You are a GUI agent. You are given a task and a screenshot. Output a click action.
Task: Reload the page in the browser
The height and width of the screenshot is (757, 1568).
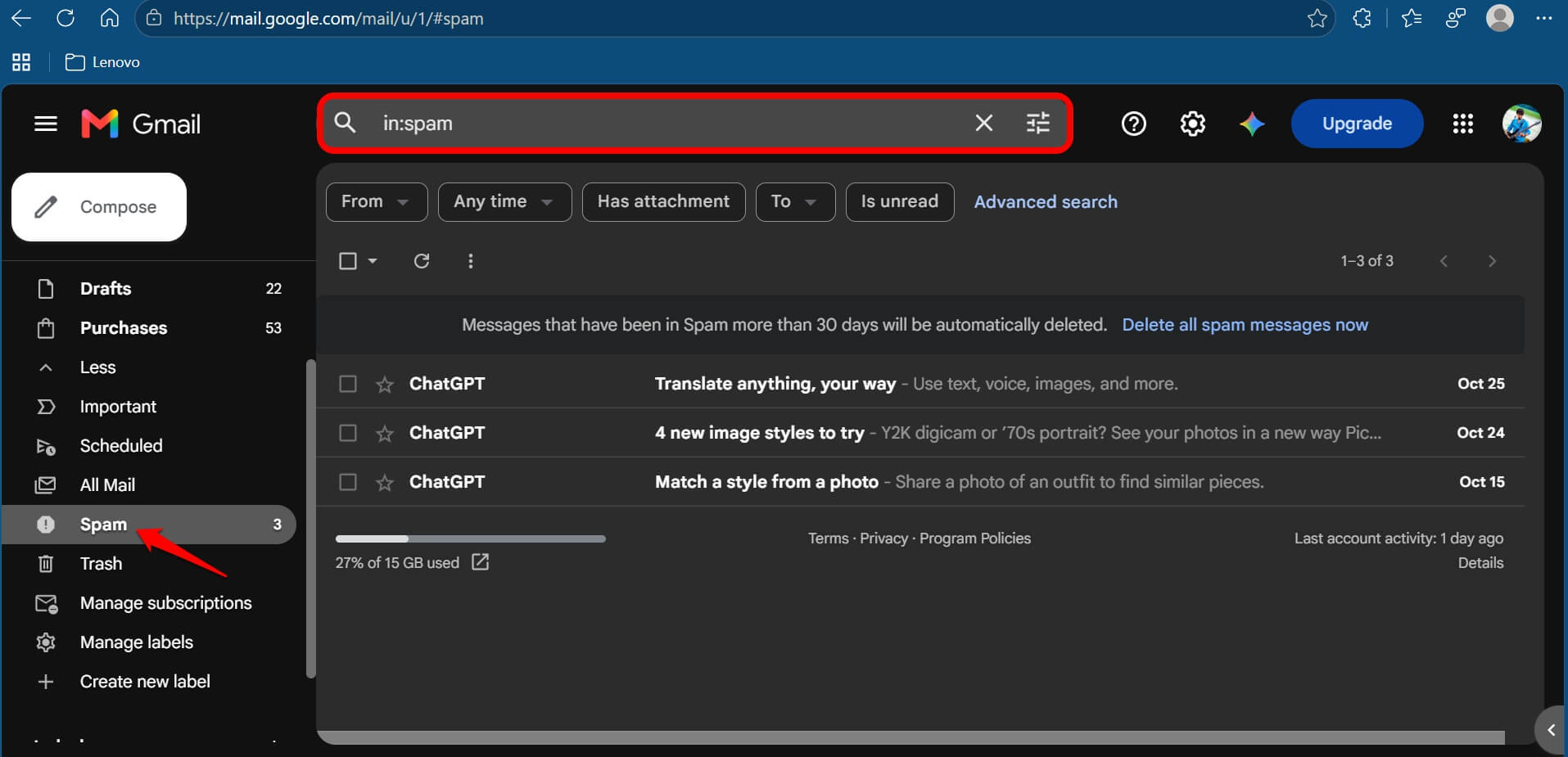click(66, 18)
